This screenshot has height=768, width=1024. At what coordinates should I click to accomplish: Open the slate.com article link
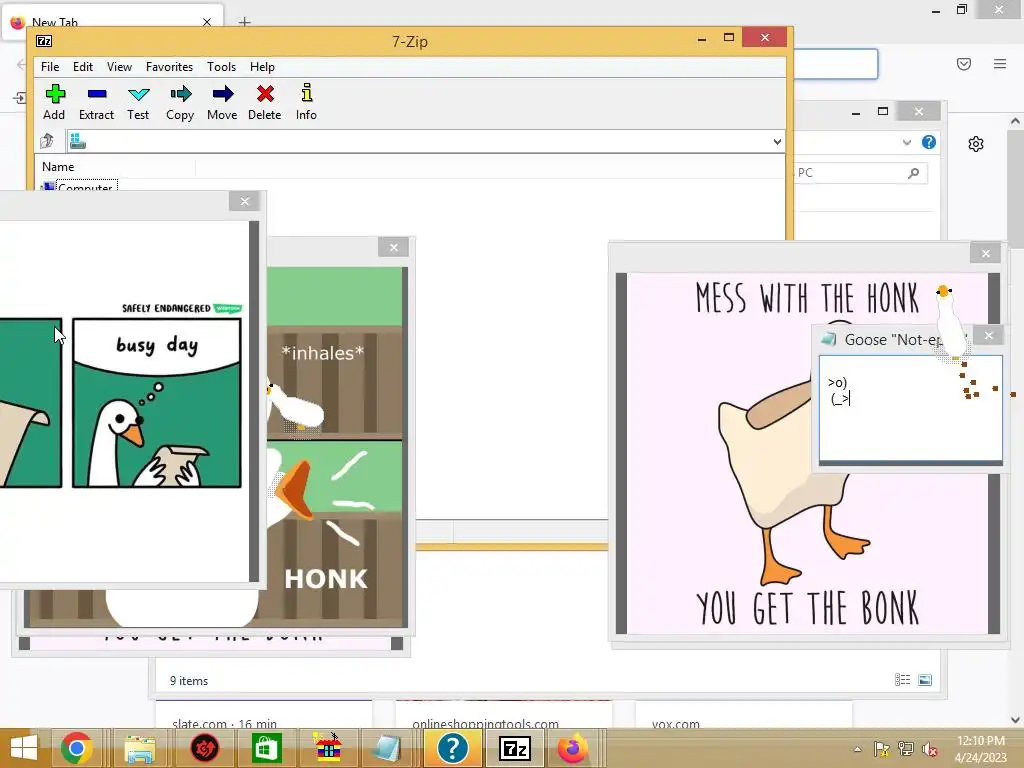[x=224, y=724]
